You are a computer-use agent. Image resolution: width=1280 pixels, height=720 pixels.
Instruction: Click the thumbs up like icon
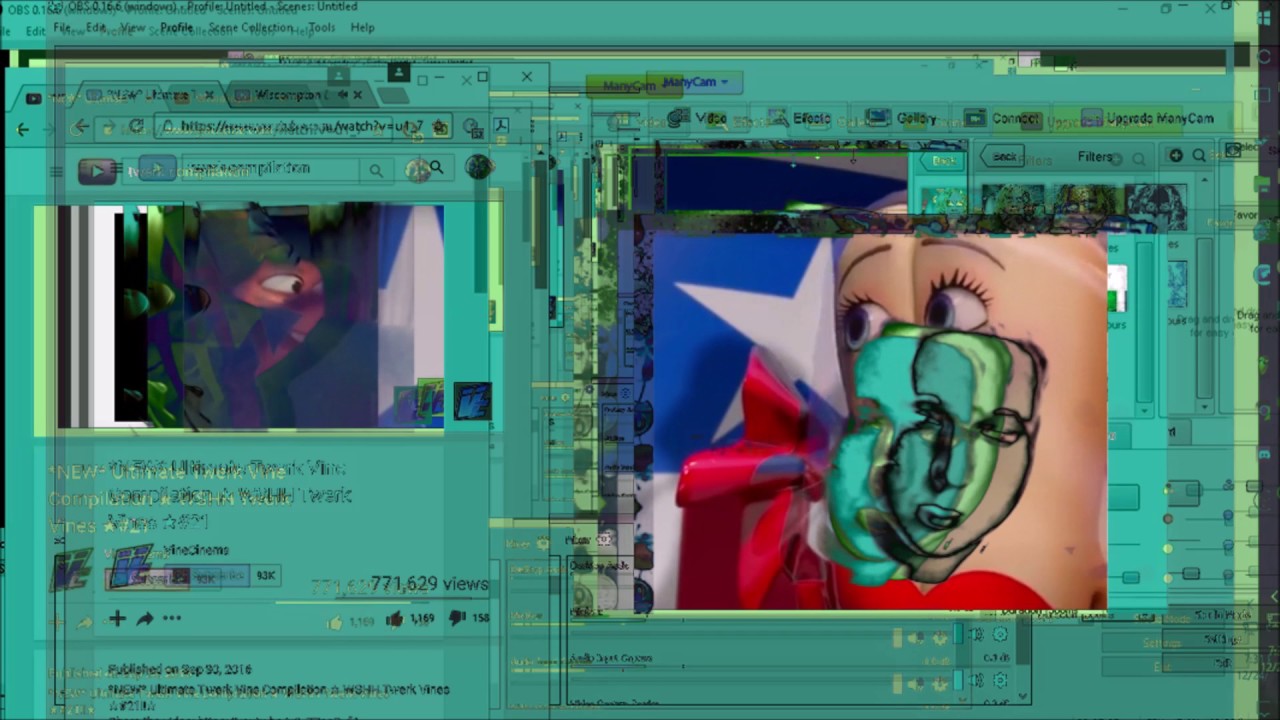395,619
